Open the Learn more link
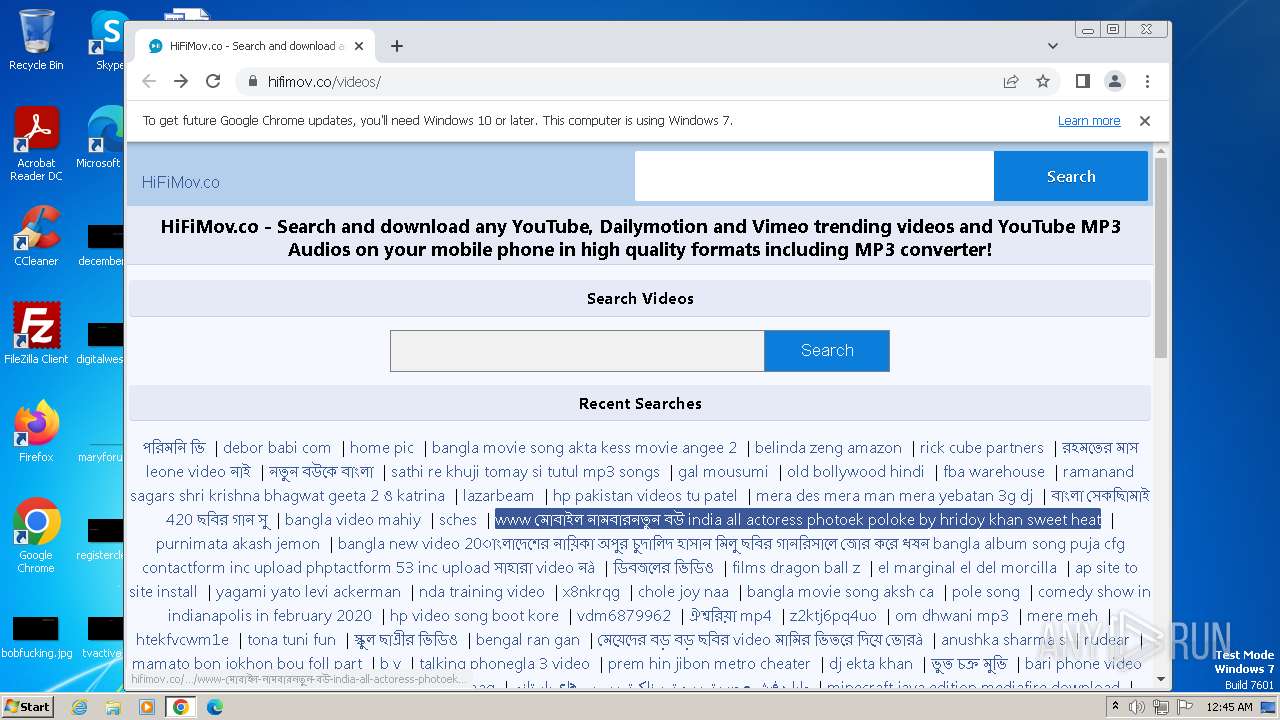Screen dimensions: 1280x720 (x=1089, y=121)
